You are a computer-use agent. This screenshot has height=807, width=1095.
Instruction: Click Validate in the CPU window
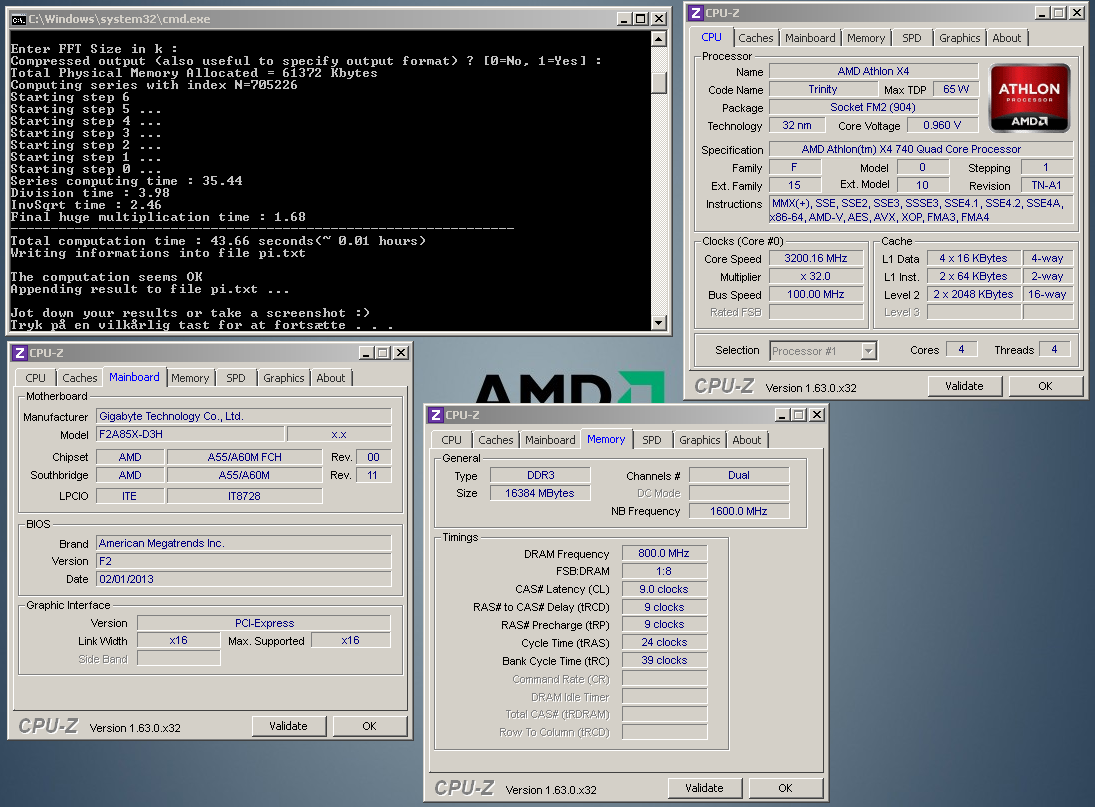[x=964, y=386]
